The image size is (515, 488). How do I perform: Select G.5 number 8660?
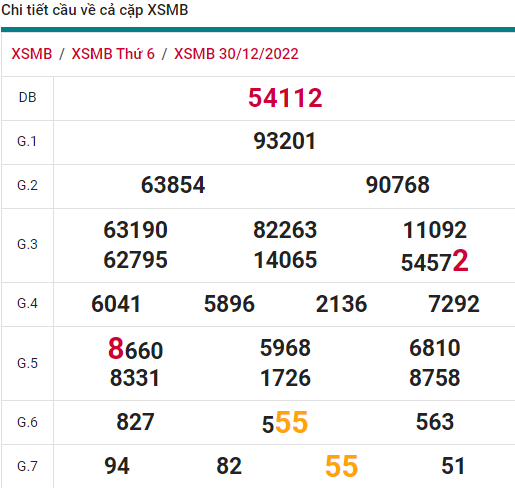[135, 349]
